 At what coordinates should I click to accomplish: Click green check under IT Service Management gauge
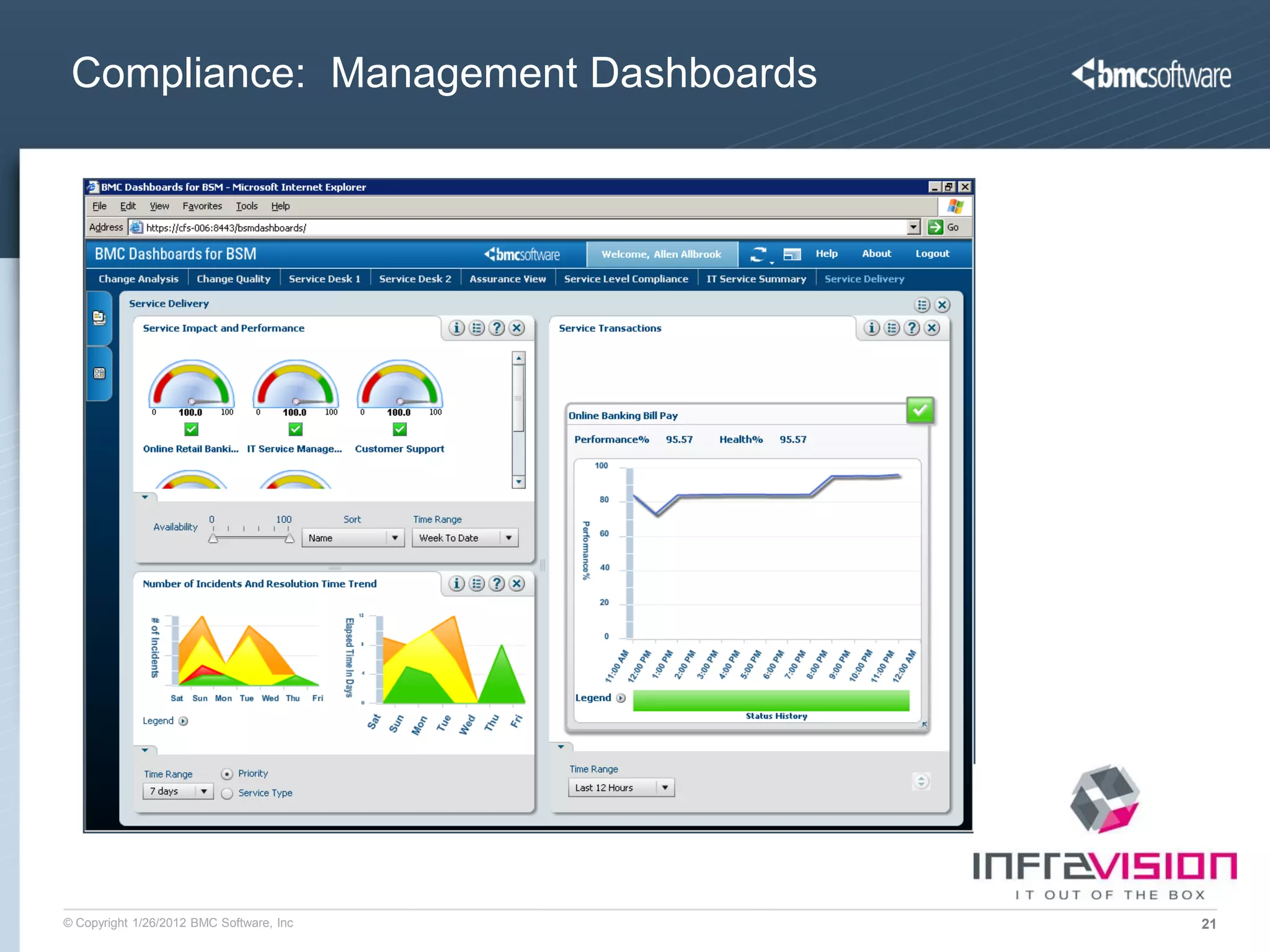(295, 429)
